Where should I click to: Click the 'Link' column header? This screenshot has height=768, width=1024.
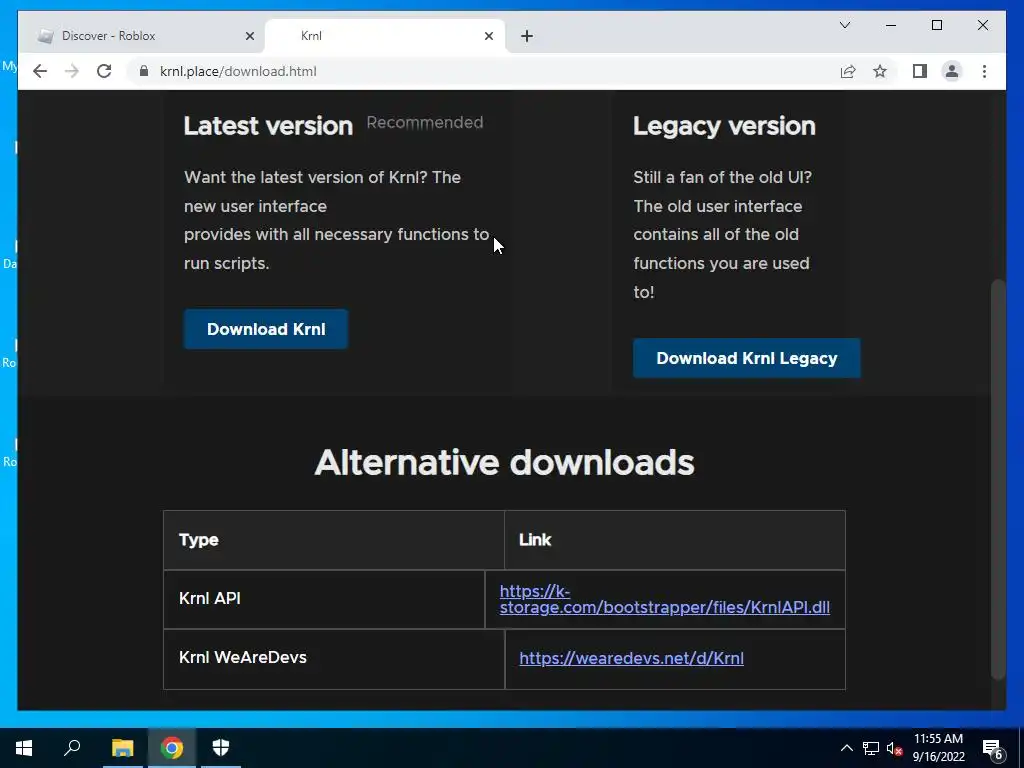pos(675,540)
